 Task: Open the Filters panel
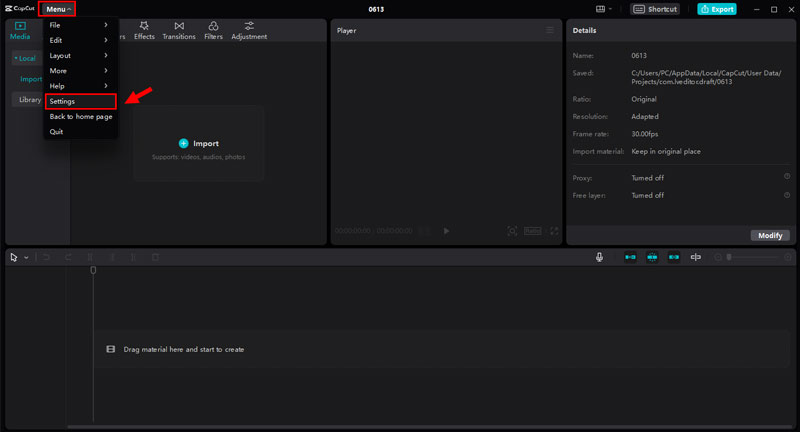[213, 30]
